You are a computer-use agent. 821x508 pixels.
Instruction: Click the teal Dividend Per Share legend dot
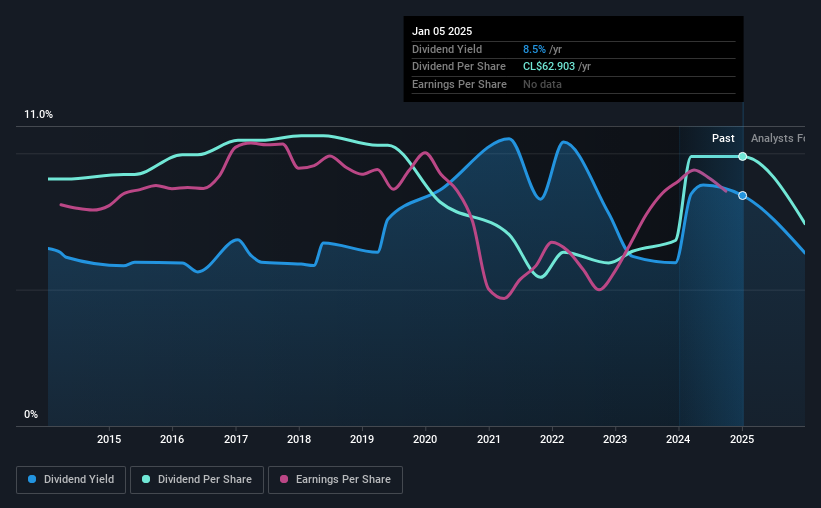(146, 479)
